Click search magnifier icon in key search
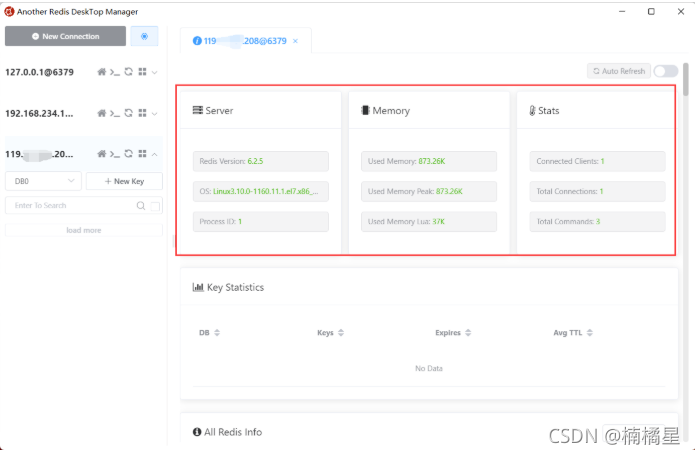This screenshot has width=695, height=454. click(x=141, y=206)
